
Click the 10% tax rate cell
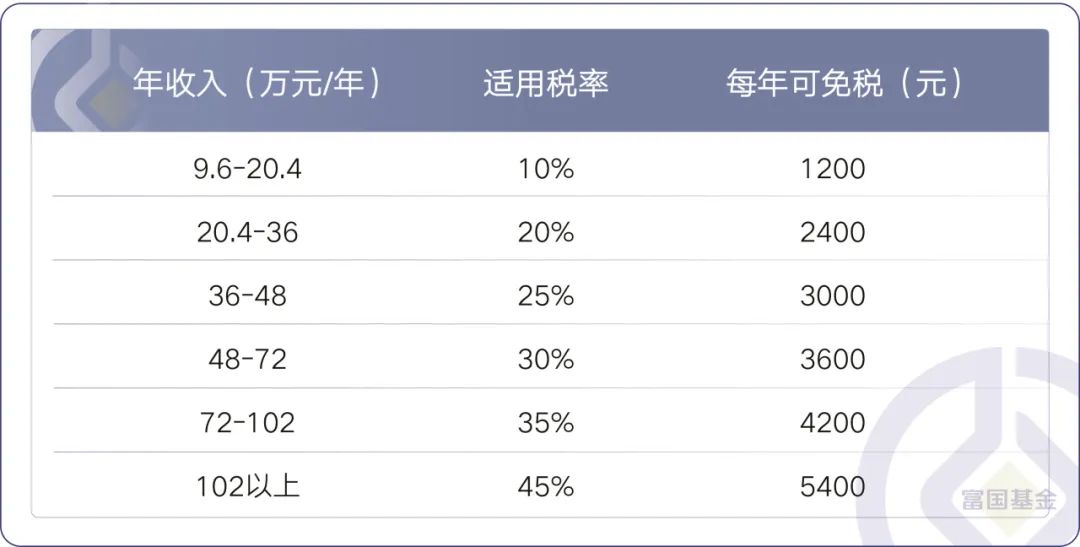(x=546, y=169)
